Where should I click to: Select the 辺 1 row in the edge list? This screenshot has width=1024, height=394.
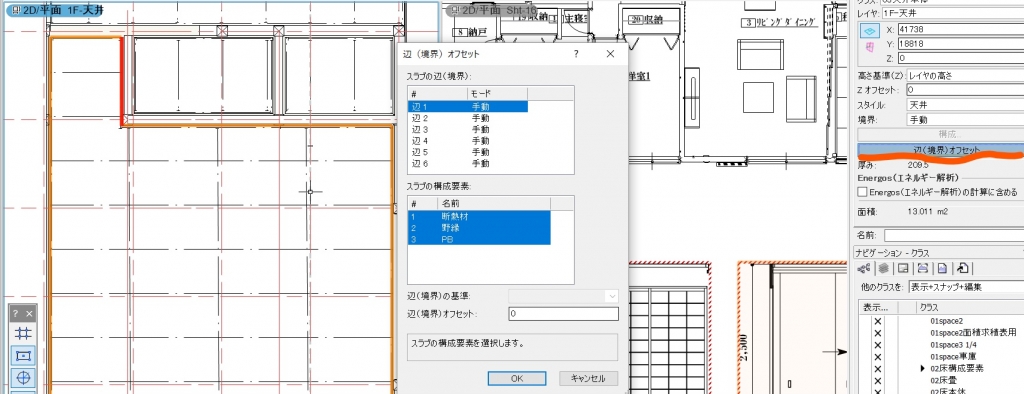click(x=468, y=107)
